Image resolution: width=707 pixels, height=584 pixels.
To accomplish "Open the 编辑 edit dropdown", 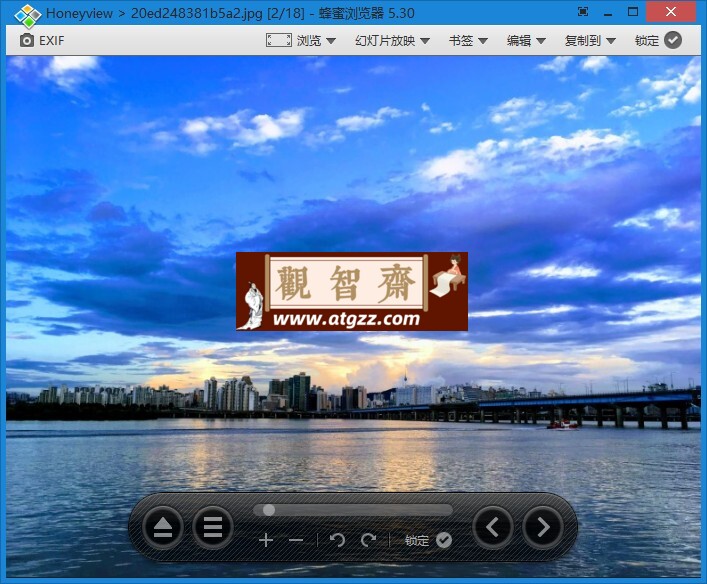I will (526, 41).
